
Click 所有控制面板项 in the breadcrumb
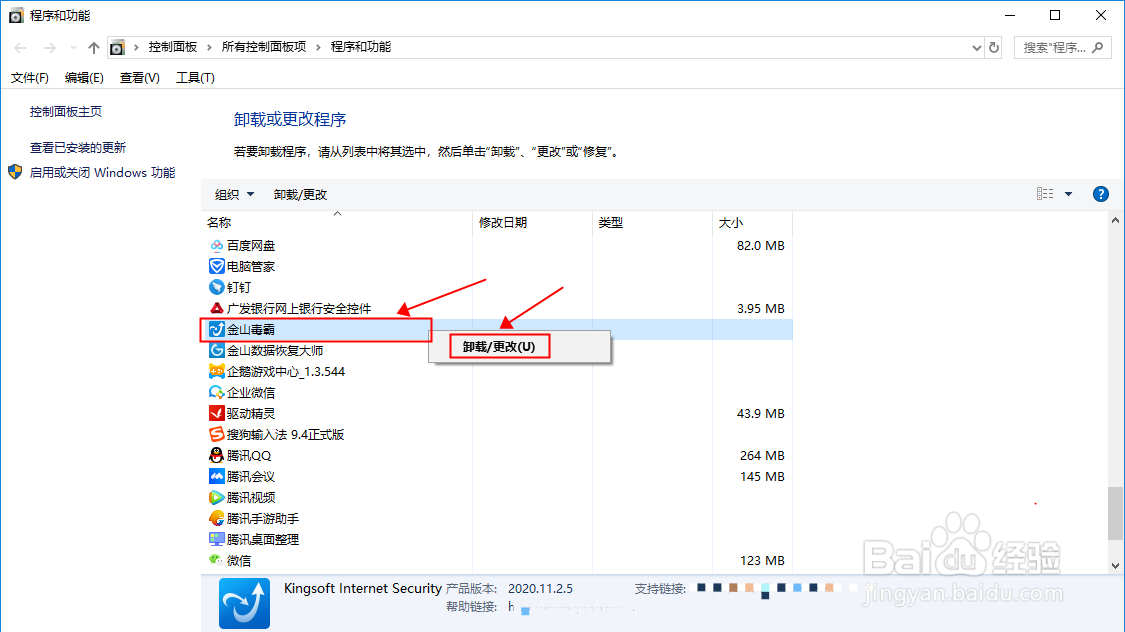click(x=263, y=47)
